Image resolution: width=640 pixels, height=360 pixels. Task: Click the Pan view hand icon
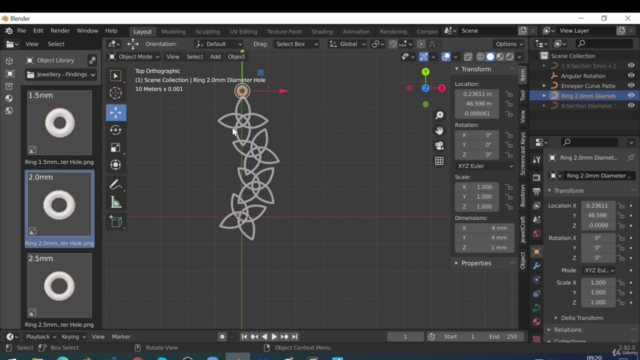pos(439,131)
